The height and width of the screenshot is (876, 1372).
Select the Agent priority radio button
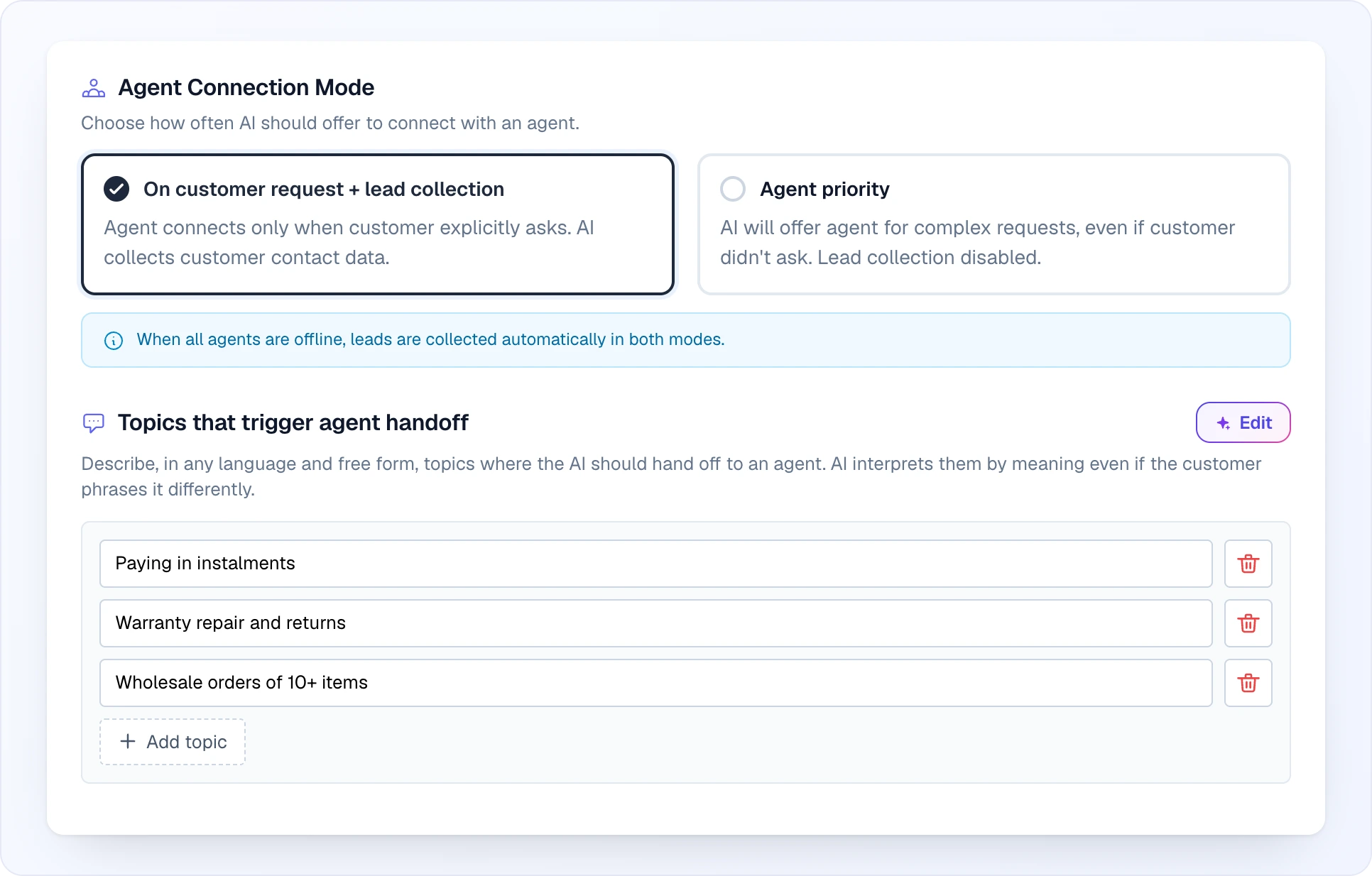pyautogui.click(x=733, y=189)
